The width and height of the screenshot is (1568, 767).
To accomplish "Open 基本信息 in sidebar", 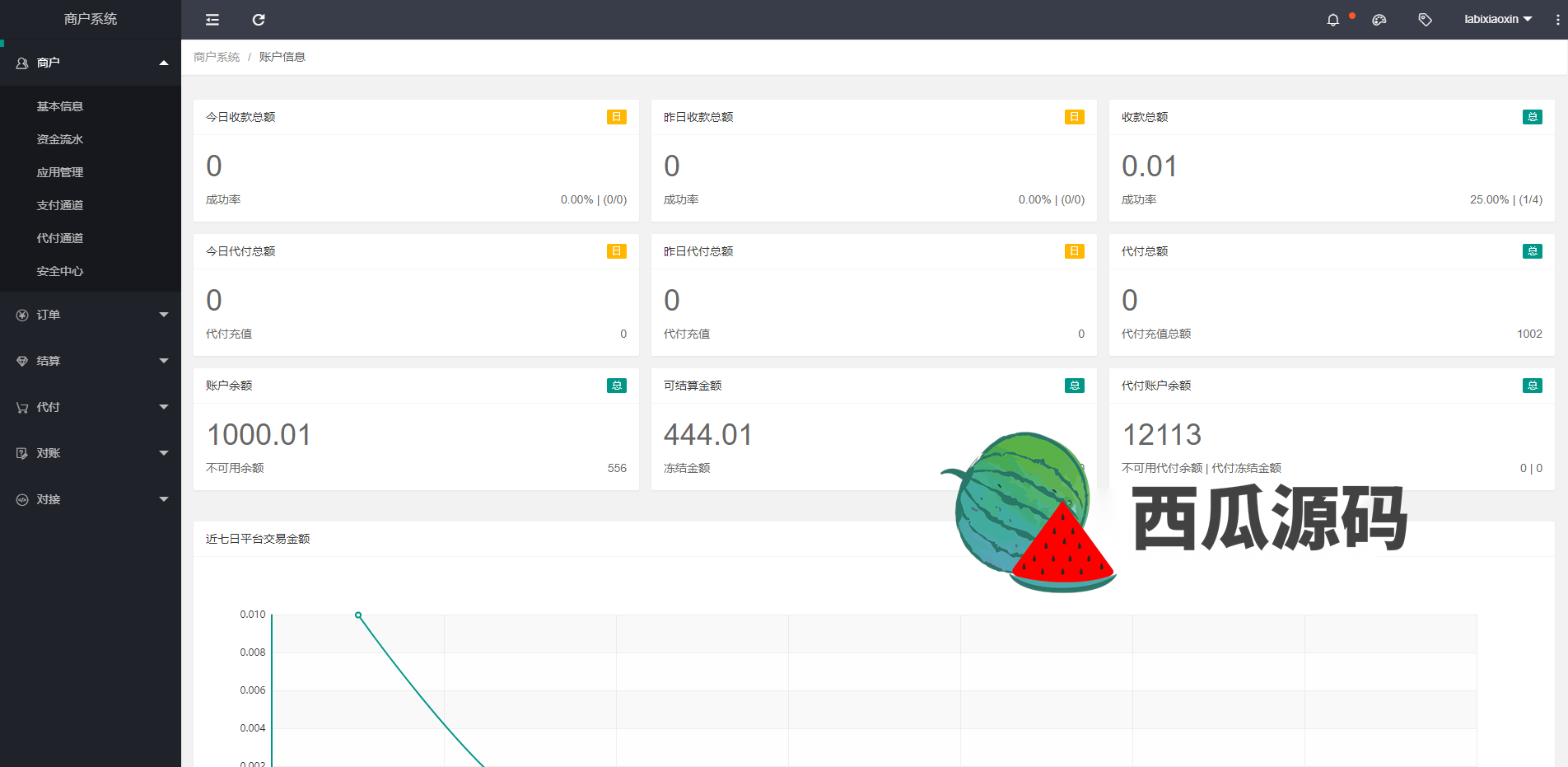I will click(60, 106).
